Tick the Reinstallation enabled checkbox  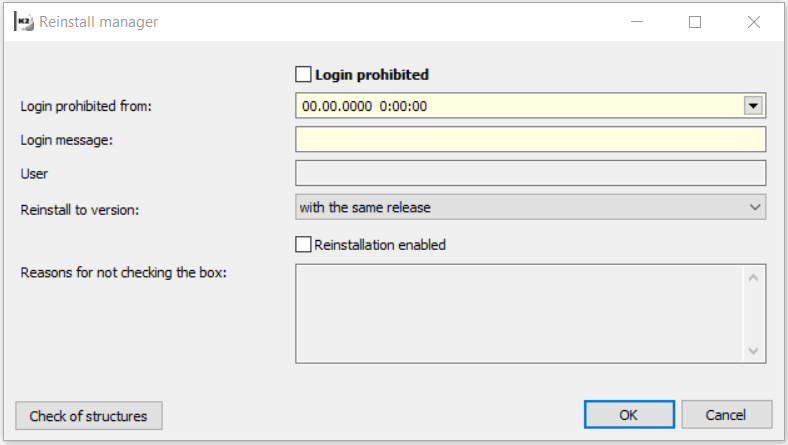pos(304,244)
